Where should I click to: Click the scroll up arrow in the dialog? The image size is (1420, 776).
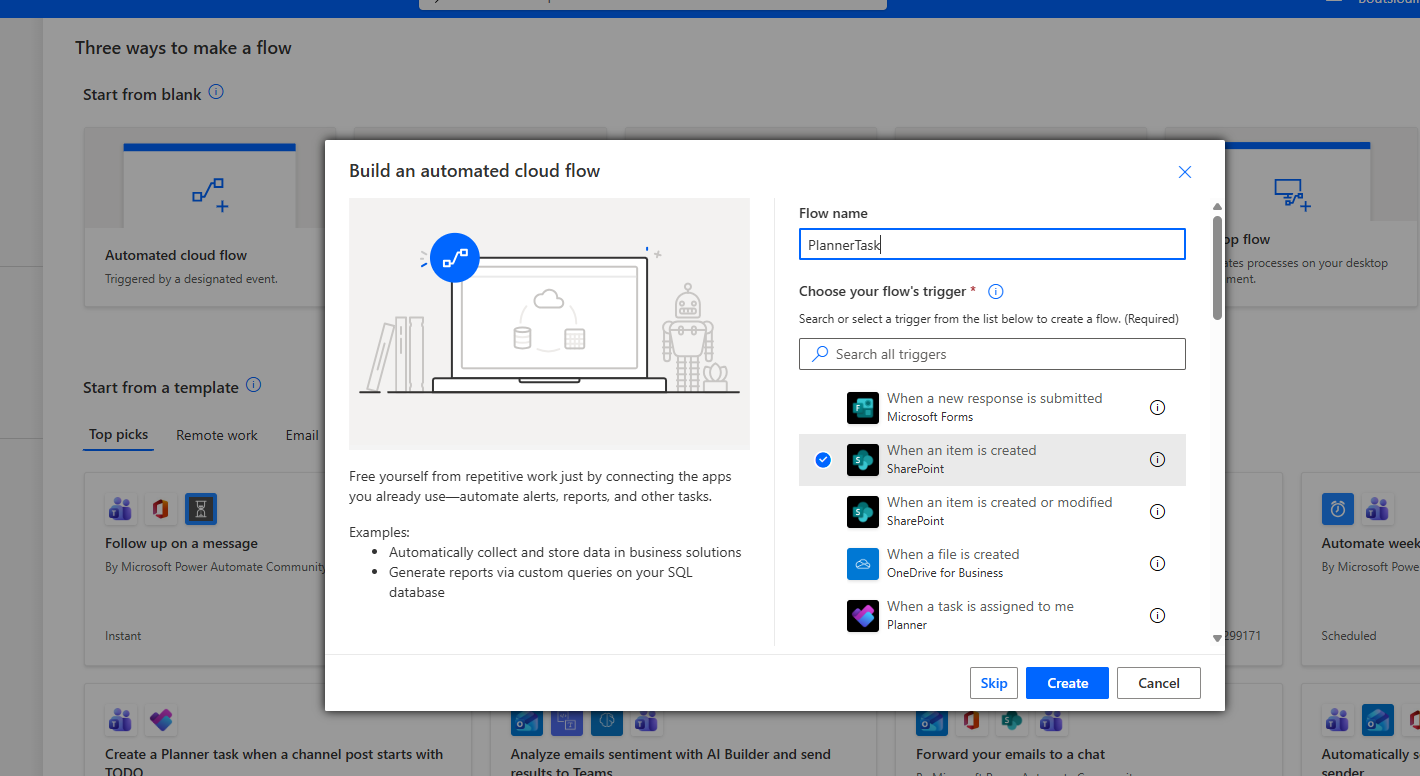tap(1217, 206)
